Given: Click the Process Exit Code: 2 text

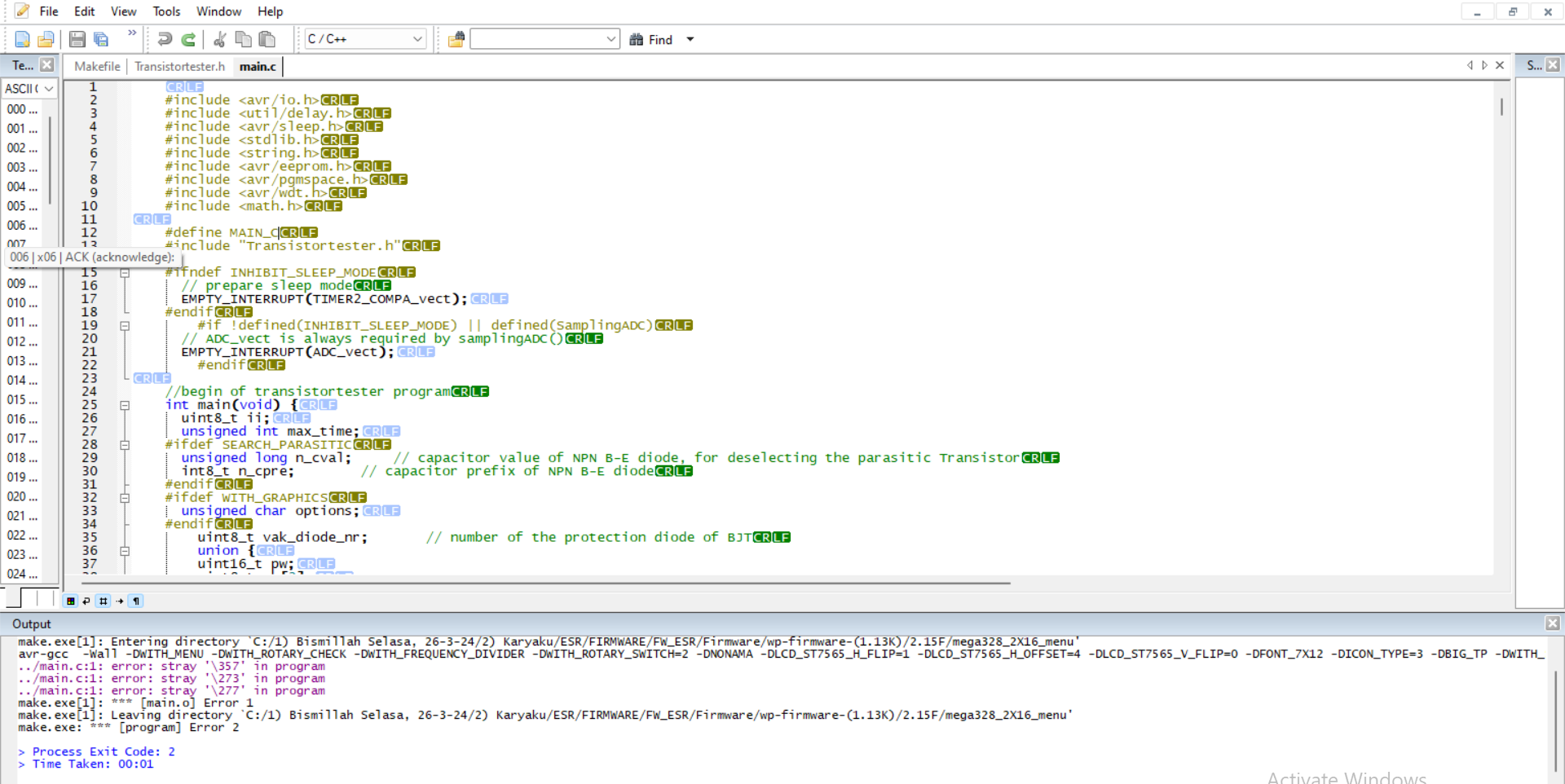Looking at the screenshot, I should tap(104, 751).
